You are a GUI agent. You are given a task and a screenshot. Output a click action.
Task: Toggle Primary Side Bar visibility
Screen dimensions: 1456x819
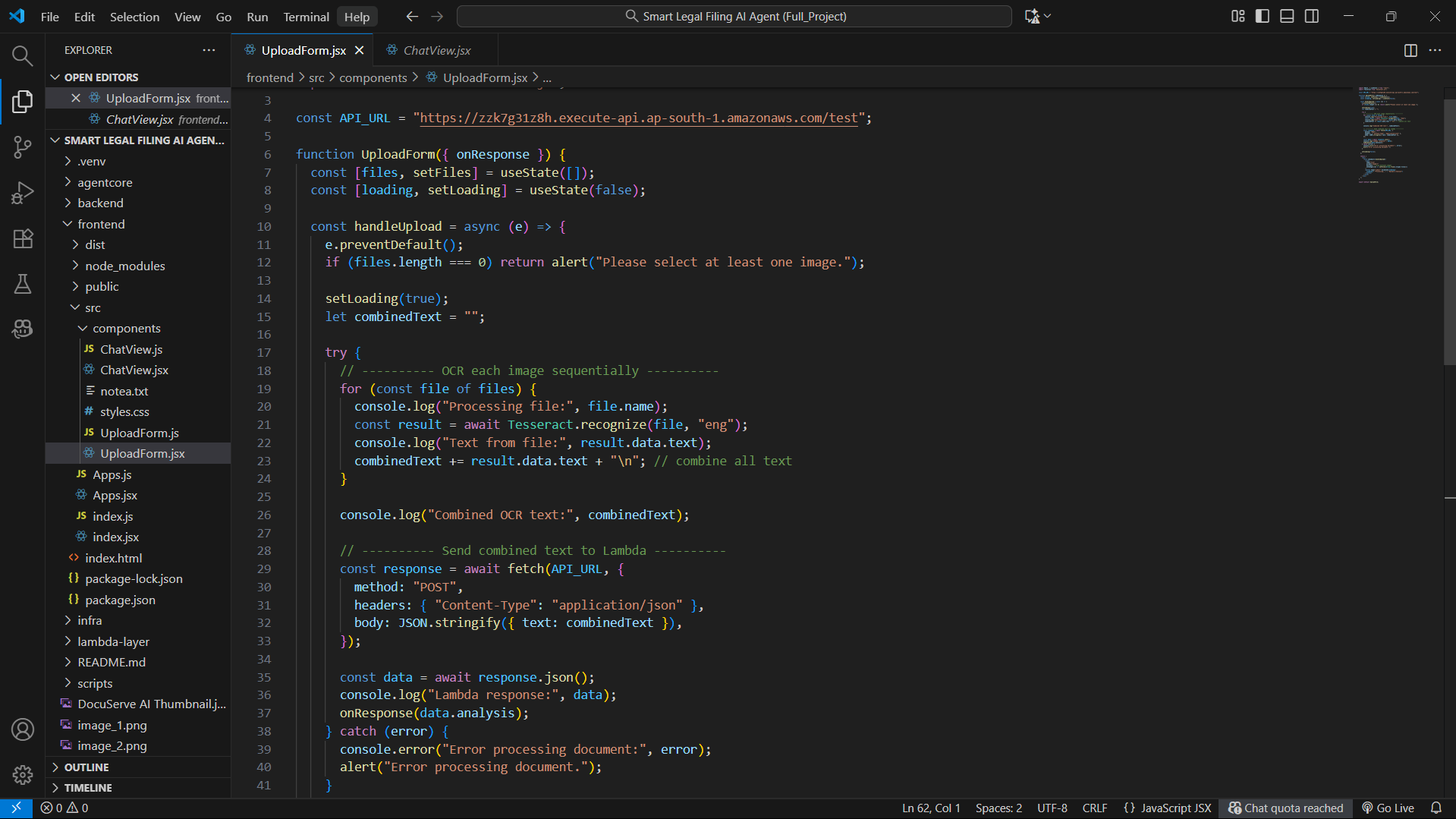[1263, 16]
